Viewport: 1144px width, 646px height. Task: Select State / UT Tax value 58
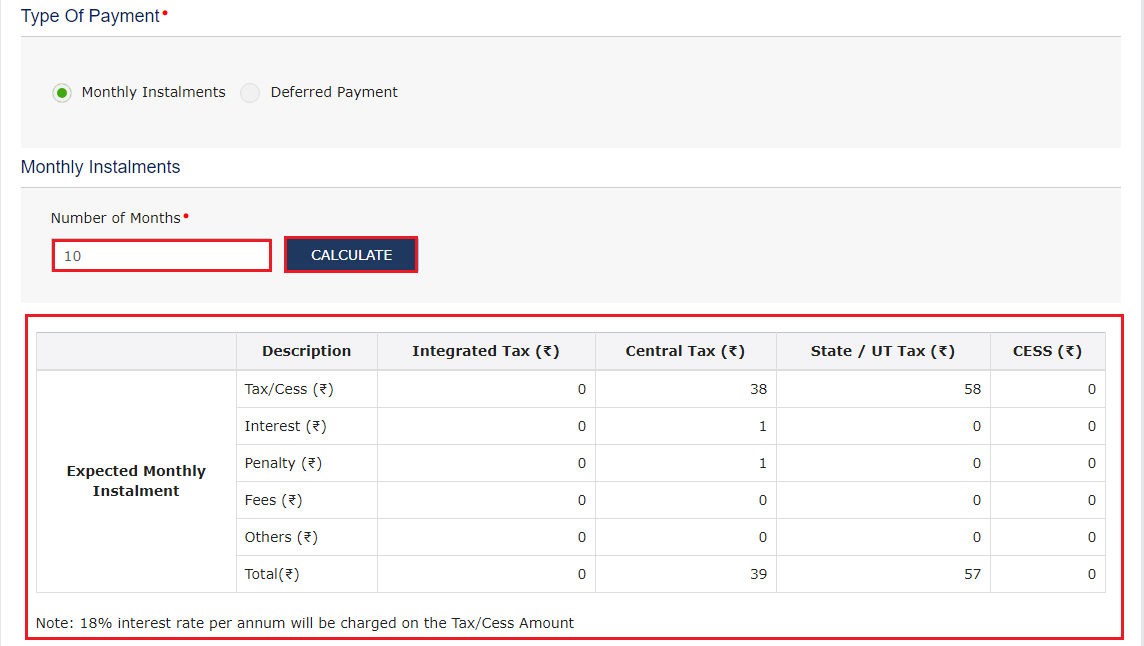tap(972, 389)
